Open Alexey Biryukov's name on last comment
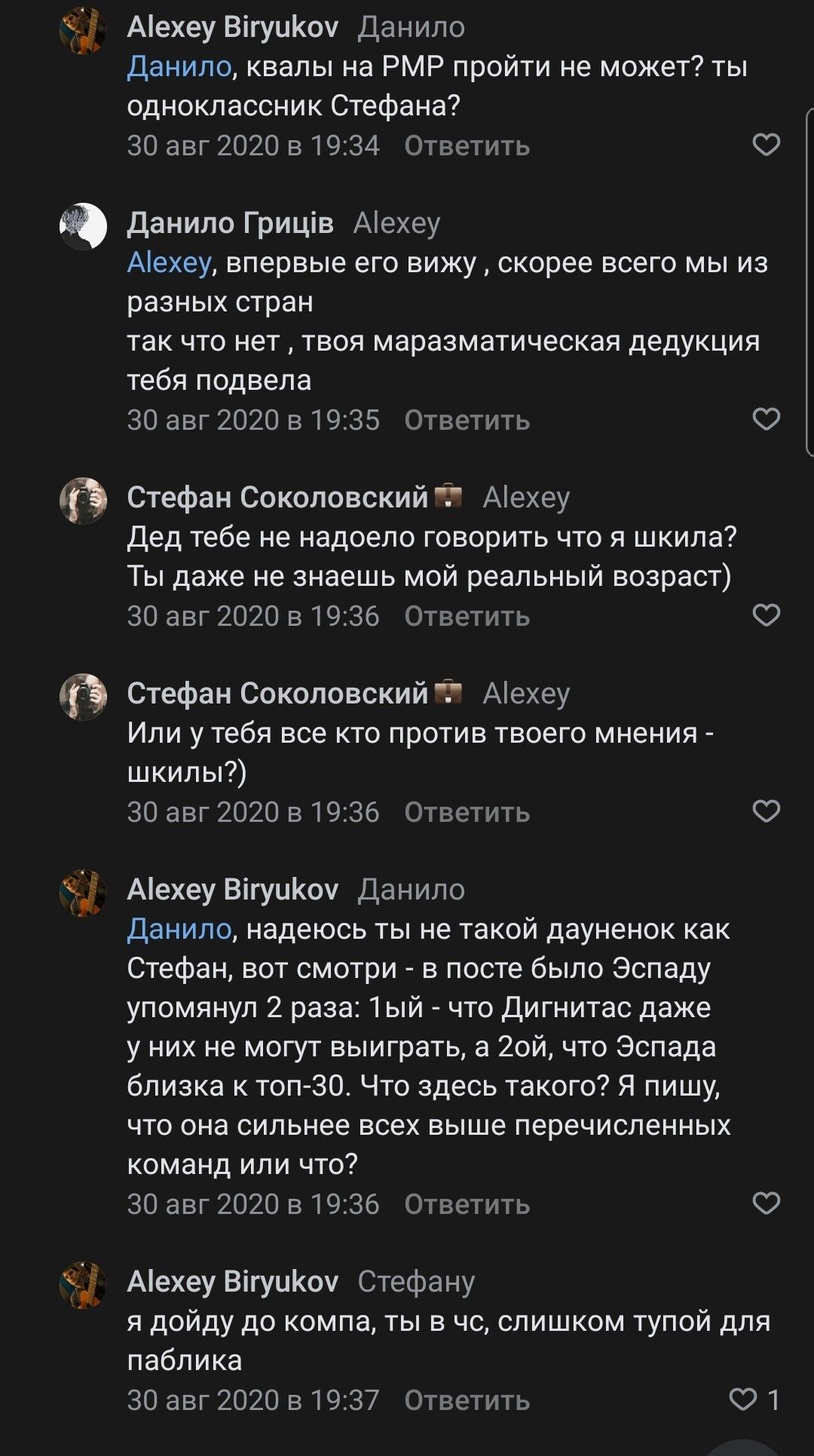This screenshot has width=814, height=1456. click(x=232, y=1282)
